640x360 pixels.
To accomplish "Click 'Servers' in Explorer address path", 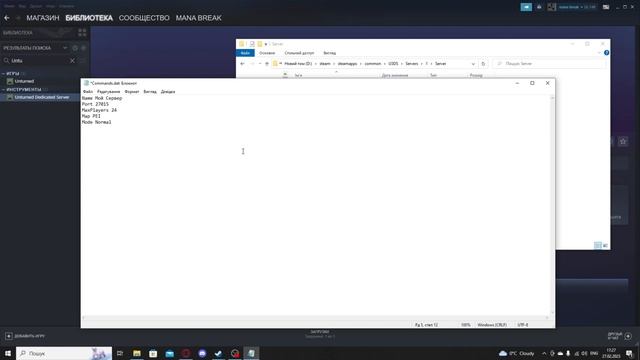I will coord(411,64).
